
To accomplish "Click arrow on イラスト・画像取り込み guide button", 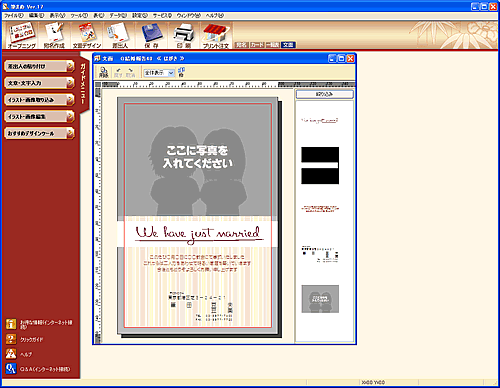I will [70, 100].
